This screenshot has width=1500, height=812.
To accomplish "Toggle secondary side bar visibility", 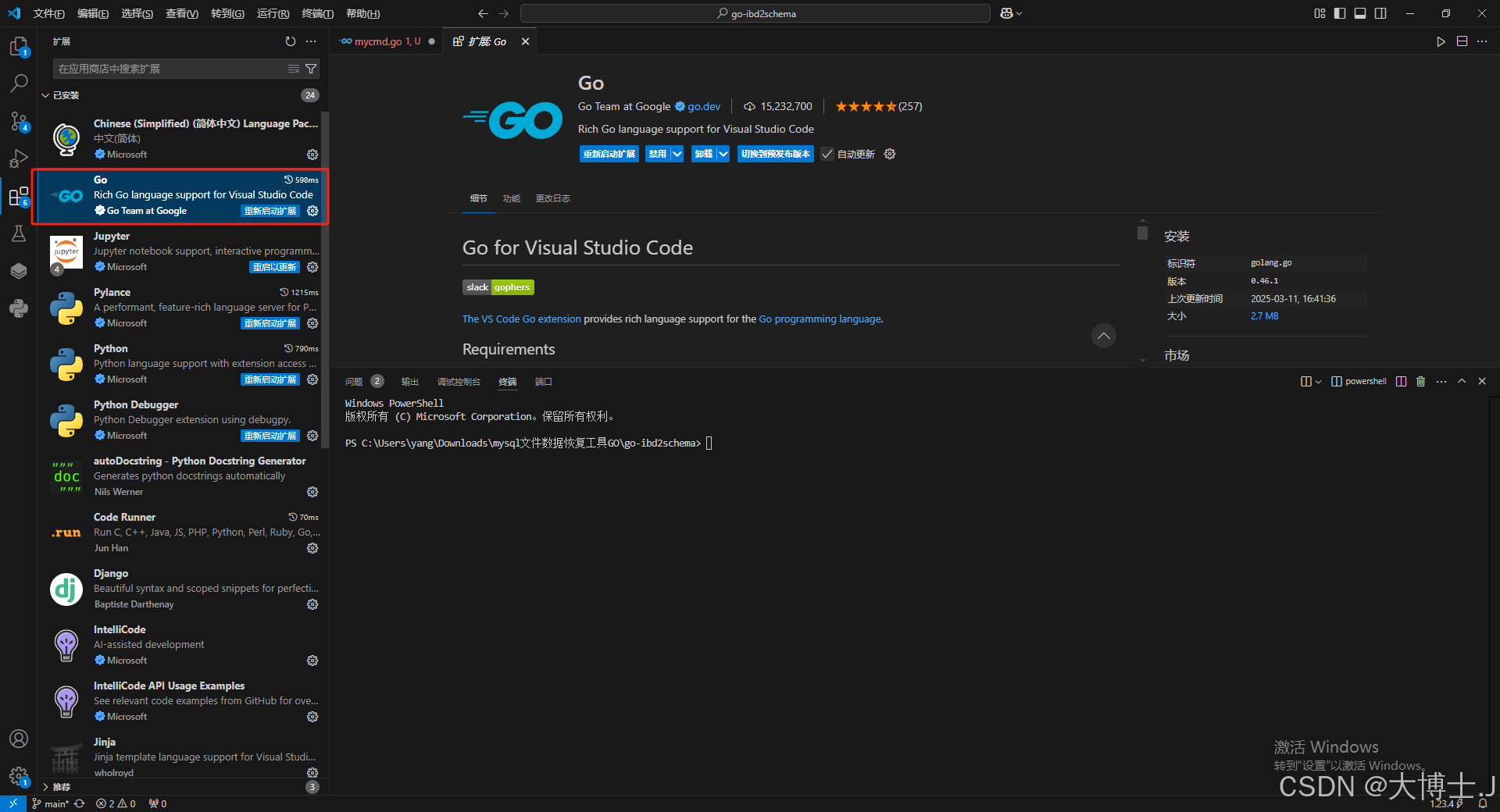I will tap(1380, 13).
